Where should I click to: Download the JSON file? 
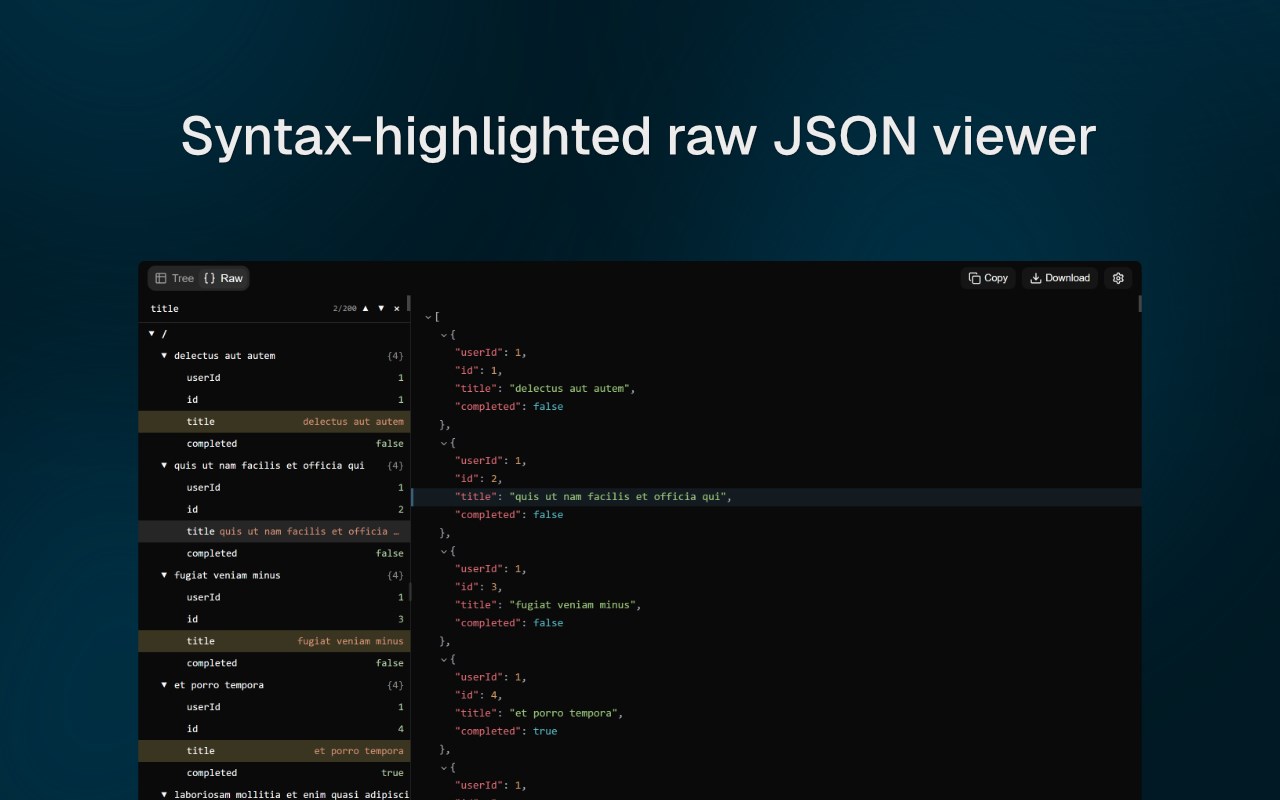(x=1060, y=278)
